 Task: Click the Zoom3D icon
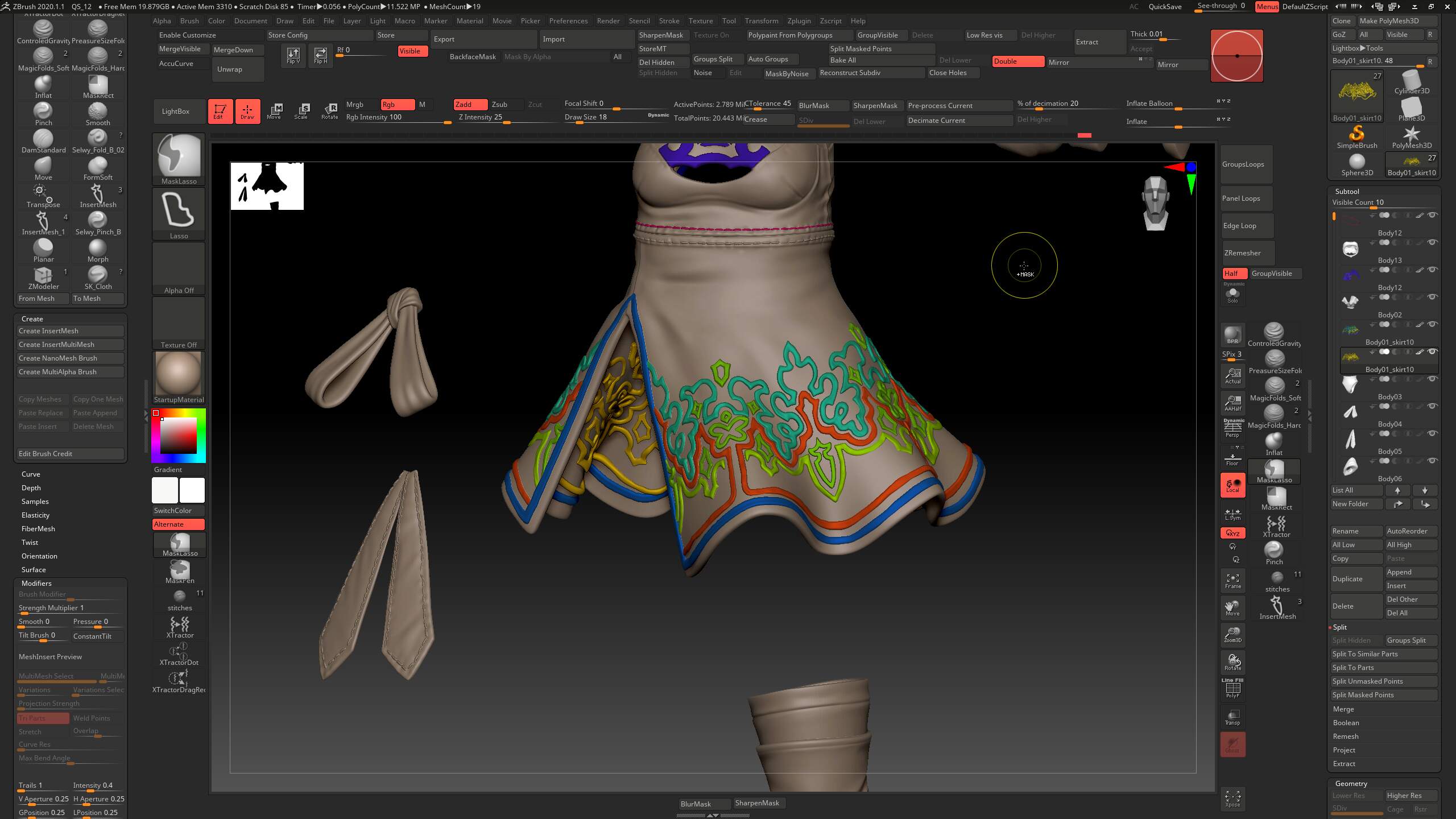coord(1232,635)
